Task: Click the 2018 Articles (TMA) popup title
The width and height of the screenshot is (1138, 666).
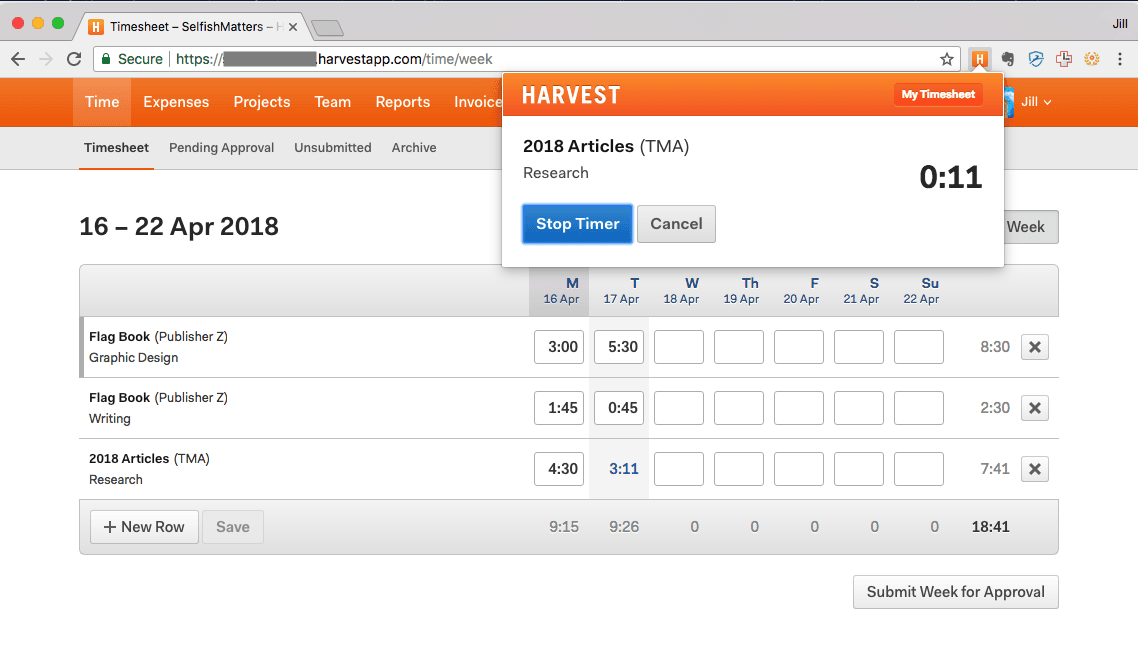Action: (x=606, y=146)
